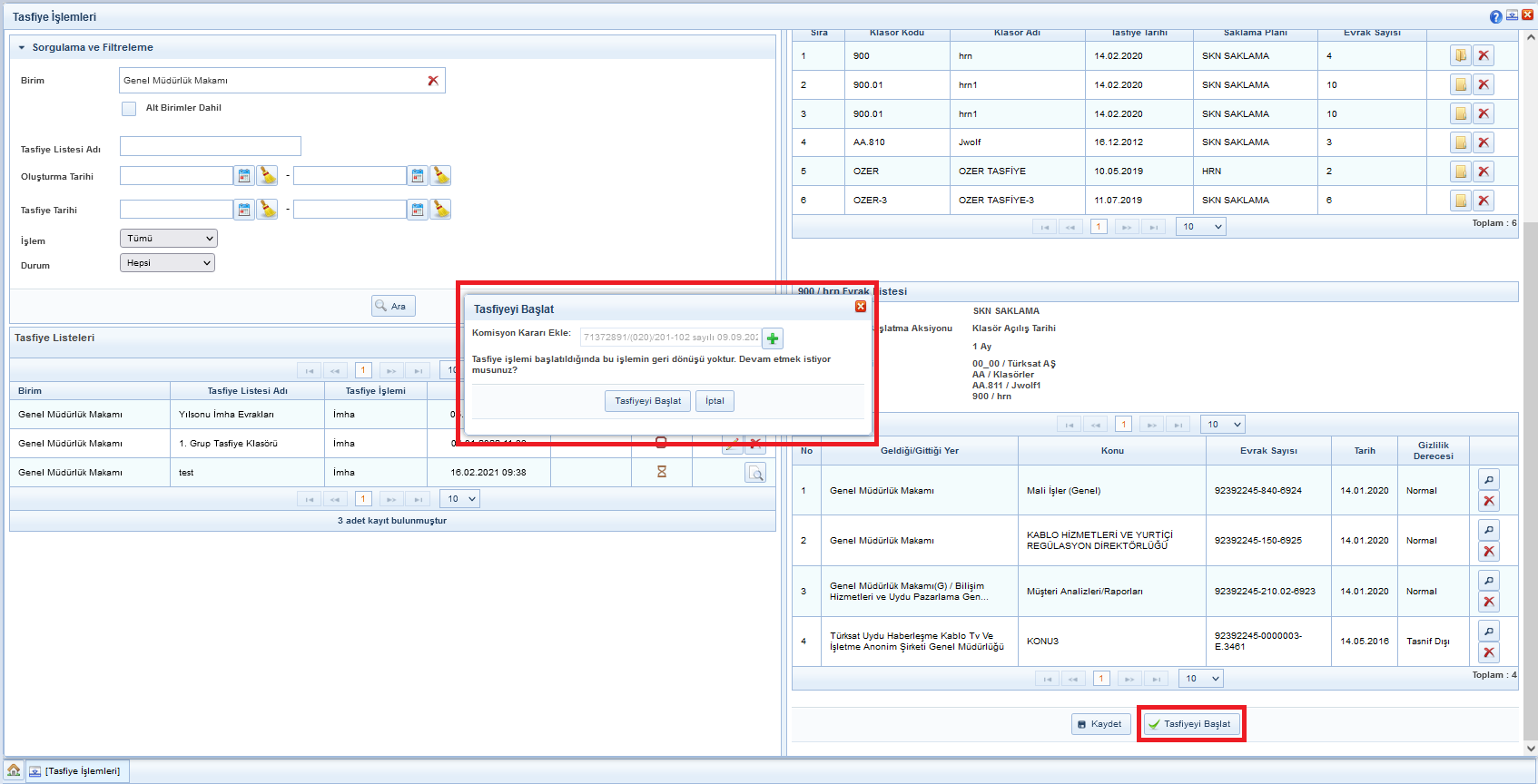This screenshot has width=1538, height=784.
Task: Delete the OZER TASFİYE klasör row
Action: pyautogui.click(x=1484, y=171)
